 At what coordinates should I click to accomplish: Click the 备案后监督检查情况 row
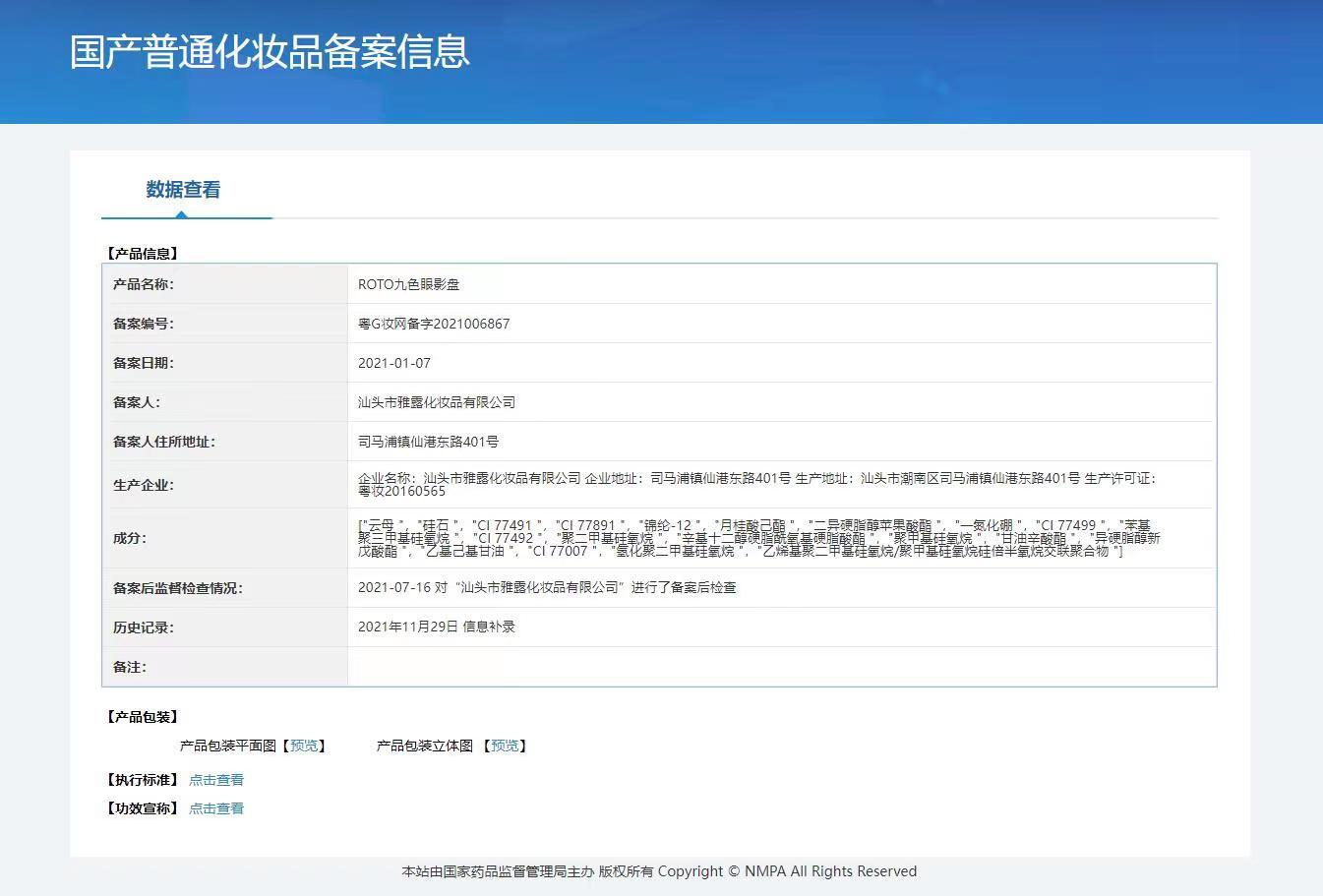[549, 587]
